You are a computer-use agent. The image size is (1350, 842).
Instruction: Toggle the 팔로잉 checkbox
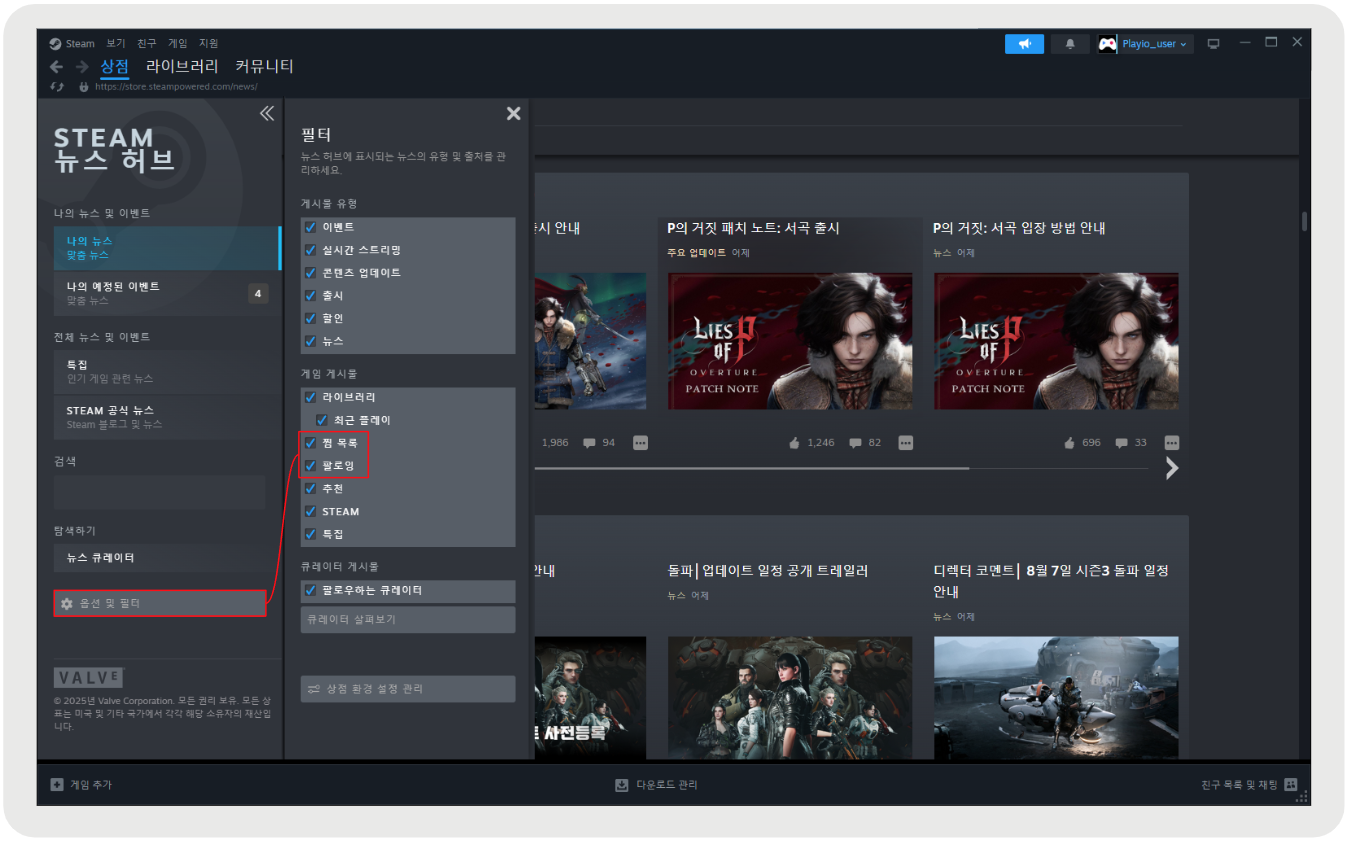point(310,466)
